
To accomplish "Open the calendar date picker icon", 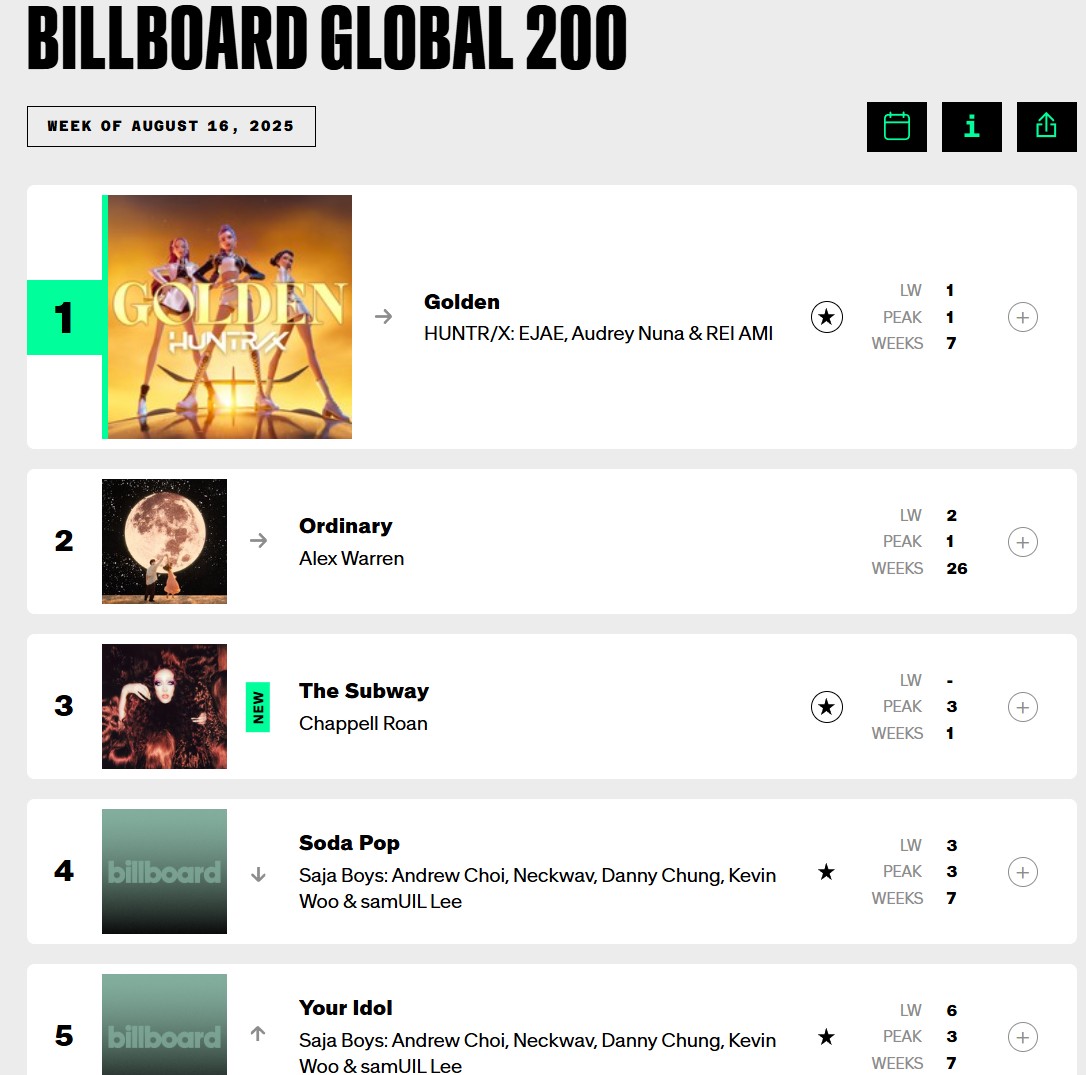I will pos(896,127).
